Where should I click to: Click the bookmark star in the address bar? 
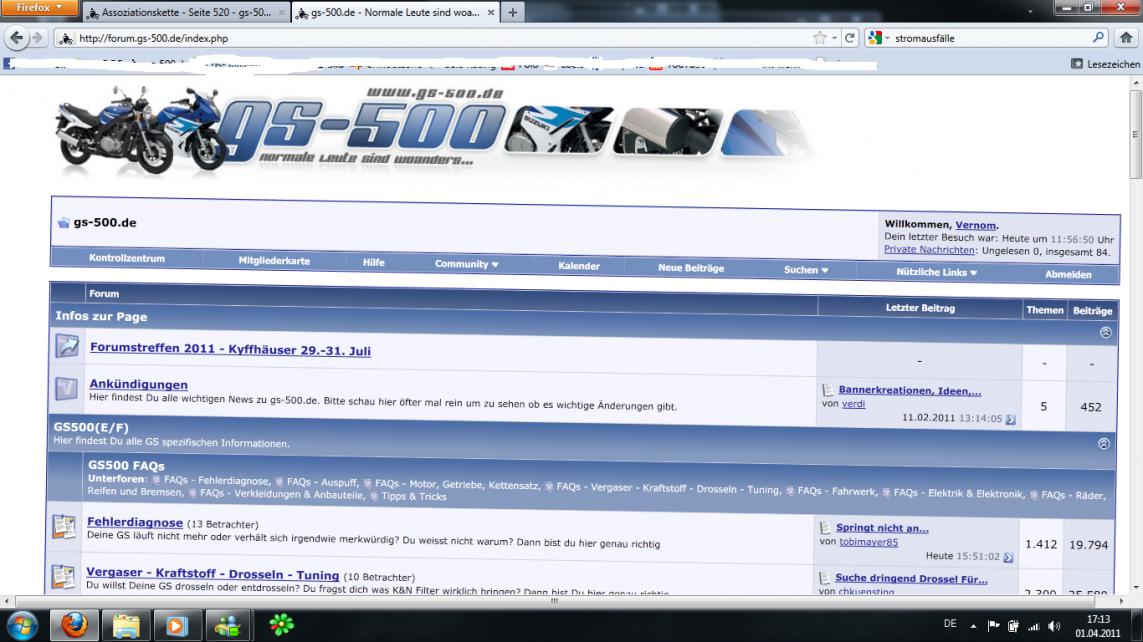pos(821,38)
